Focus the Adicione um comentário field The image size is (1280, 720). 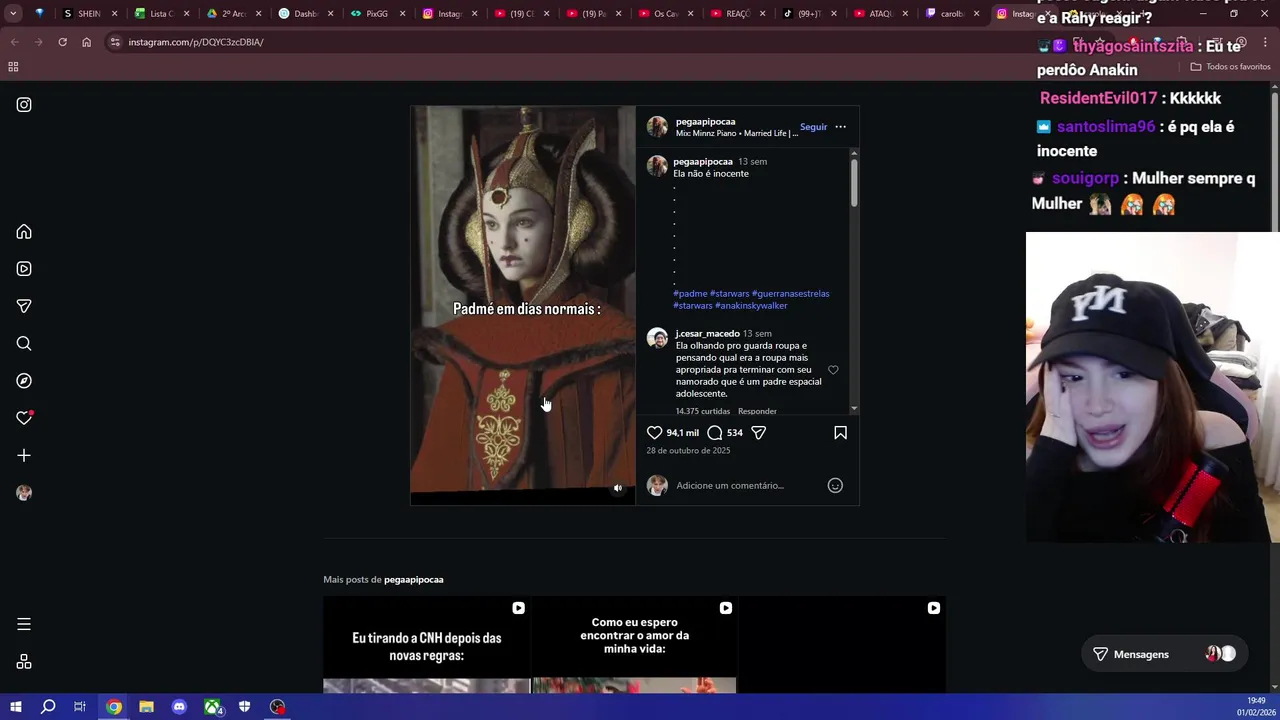pos(748,486)
